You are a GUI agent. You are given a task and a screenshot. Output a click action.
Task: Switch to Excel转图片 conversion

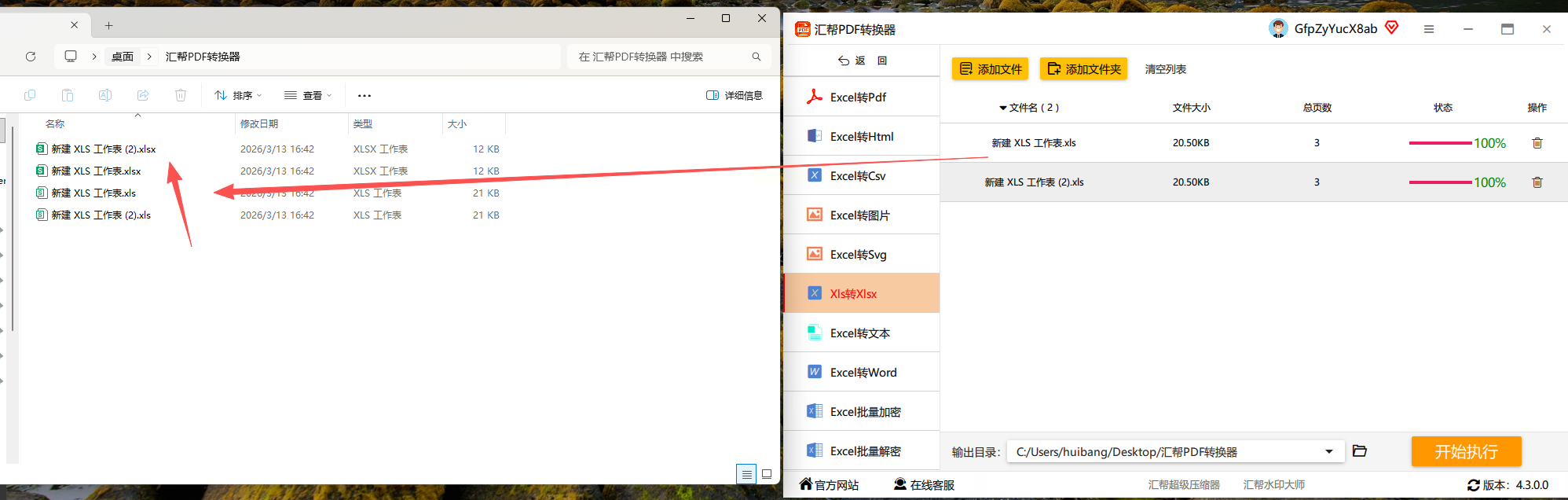tap(862, 215)
